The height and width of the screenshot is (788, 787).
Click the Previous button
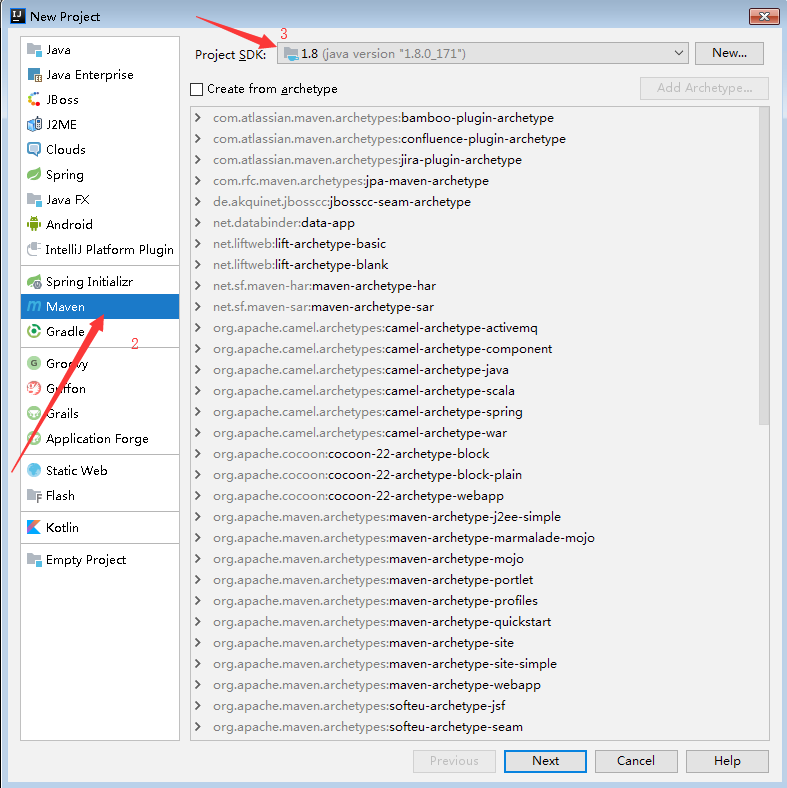coord(454,761)
